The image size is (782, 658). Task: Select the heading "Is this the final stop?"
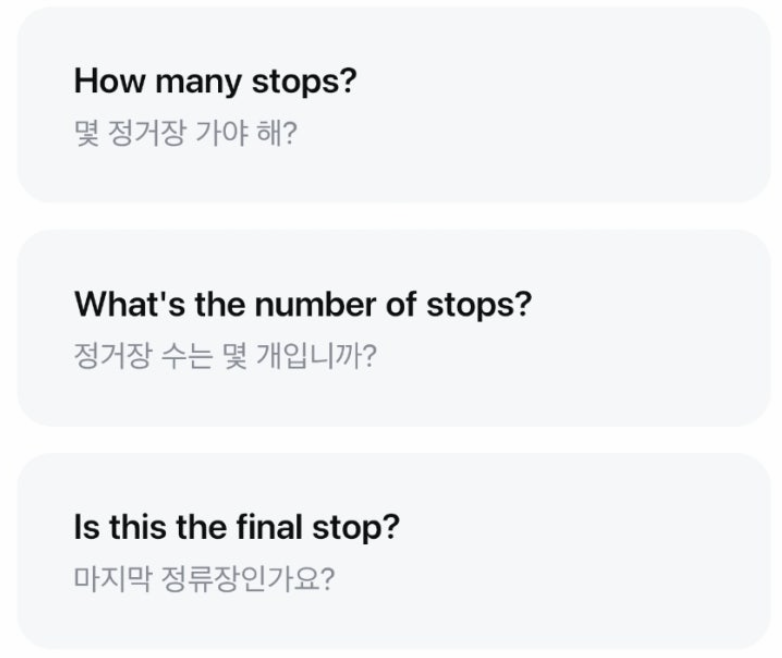tap(237, 527)
